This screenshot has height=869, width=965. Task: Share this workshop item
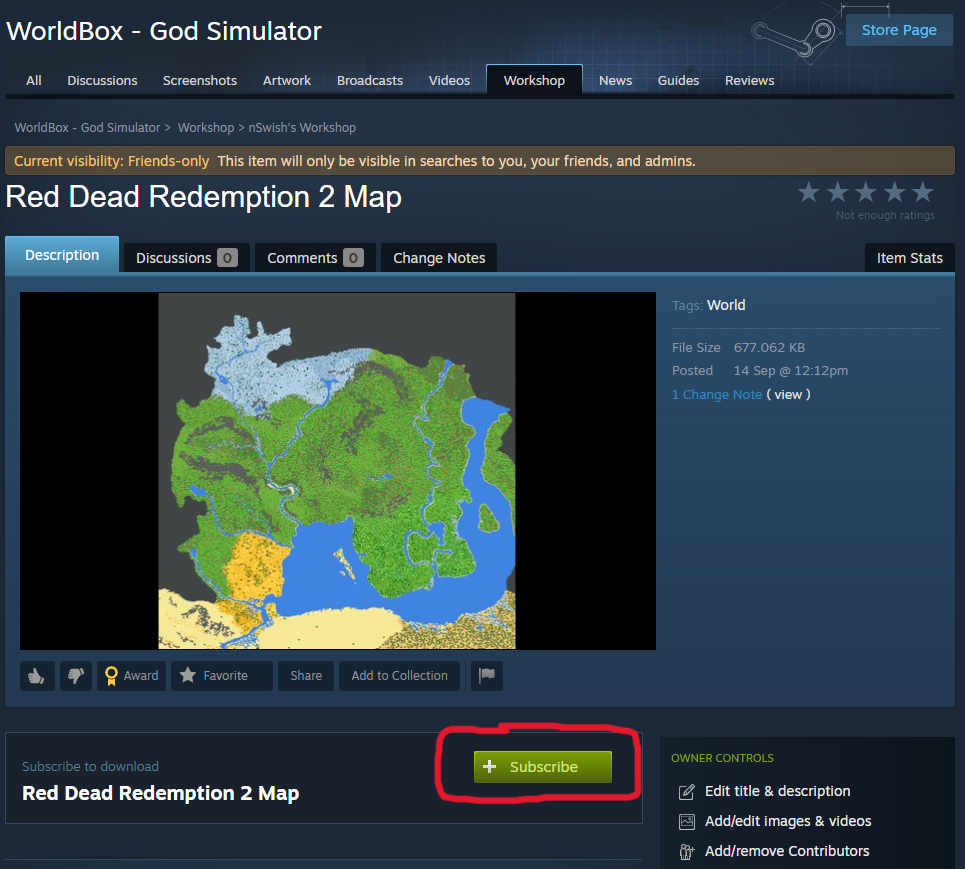[x=306, y=676]
